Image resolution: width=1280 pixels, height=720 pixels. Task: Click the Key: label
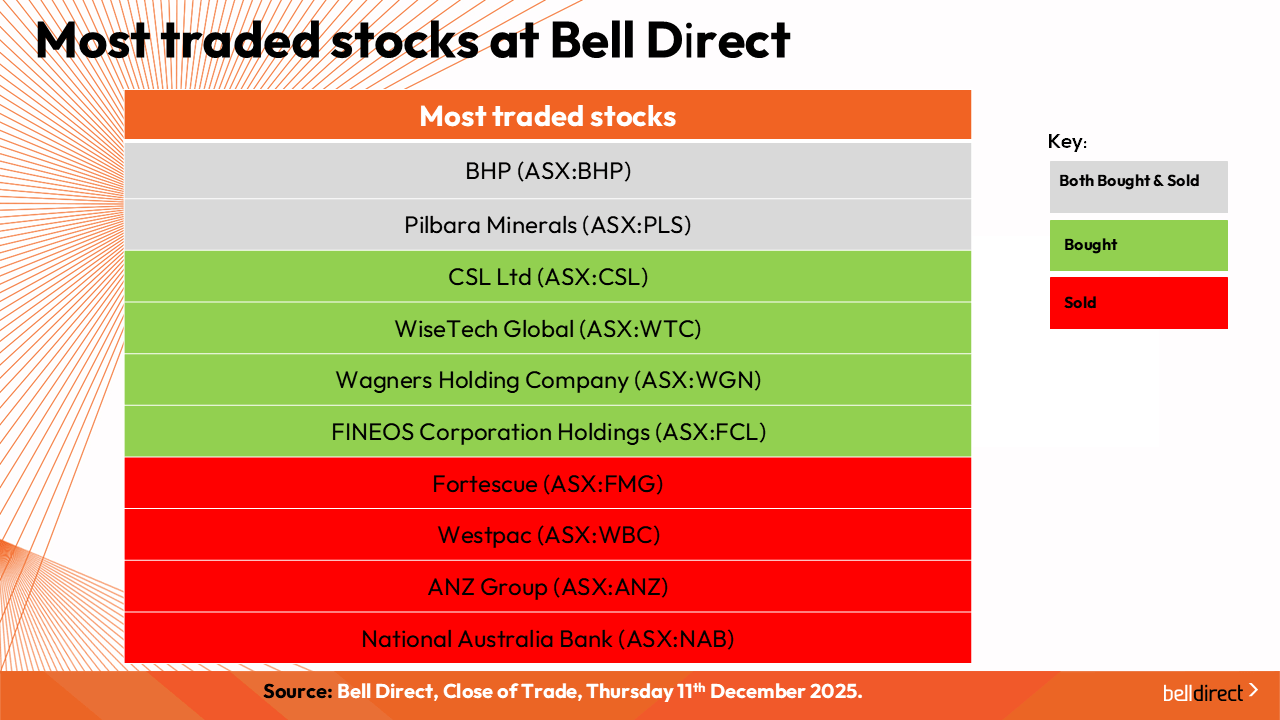1067,142
